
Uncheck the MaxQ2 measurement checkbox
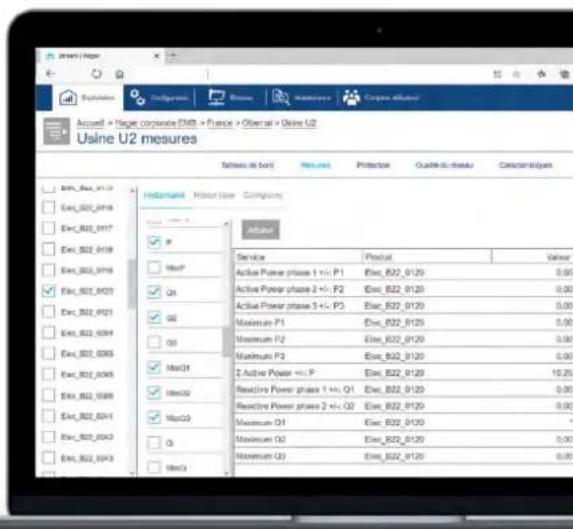pos(154,392)
